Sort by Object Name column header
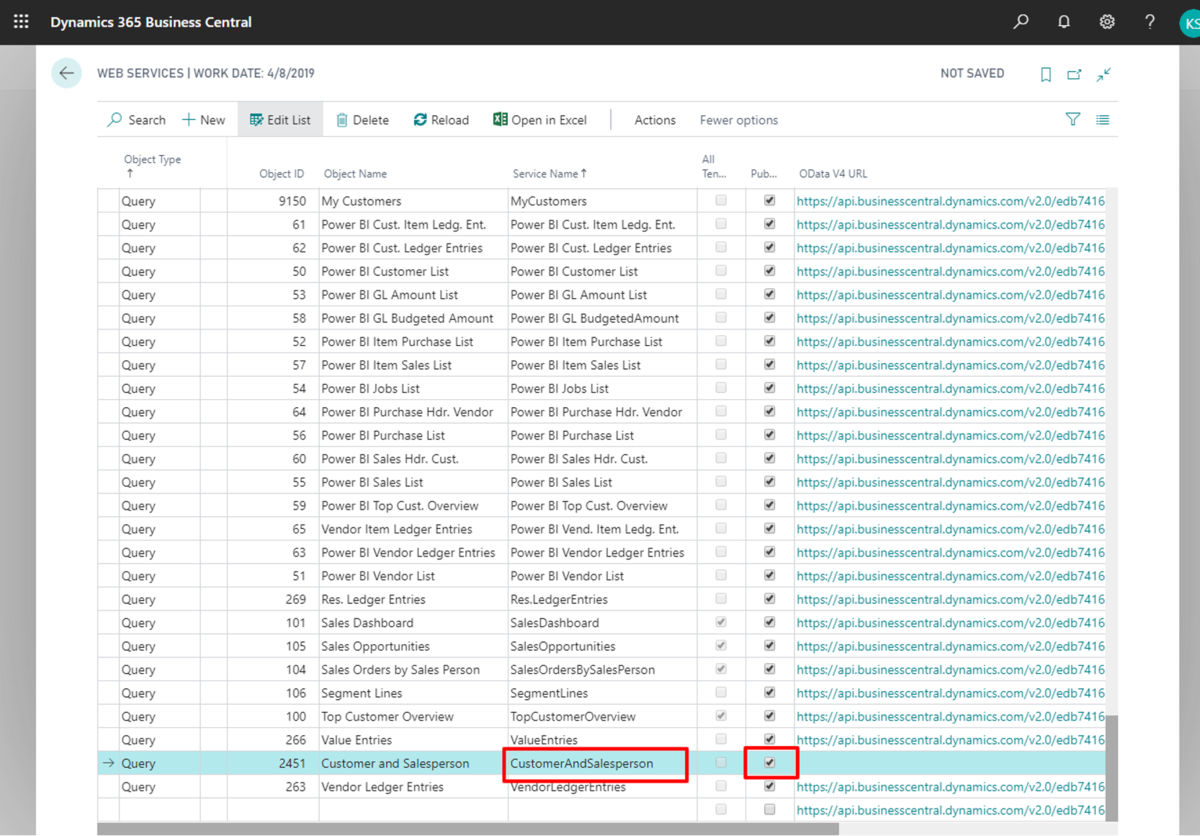 [x=355, y=174]
